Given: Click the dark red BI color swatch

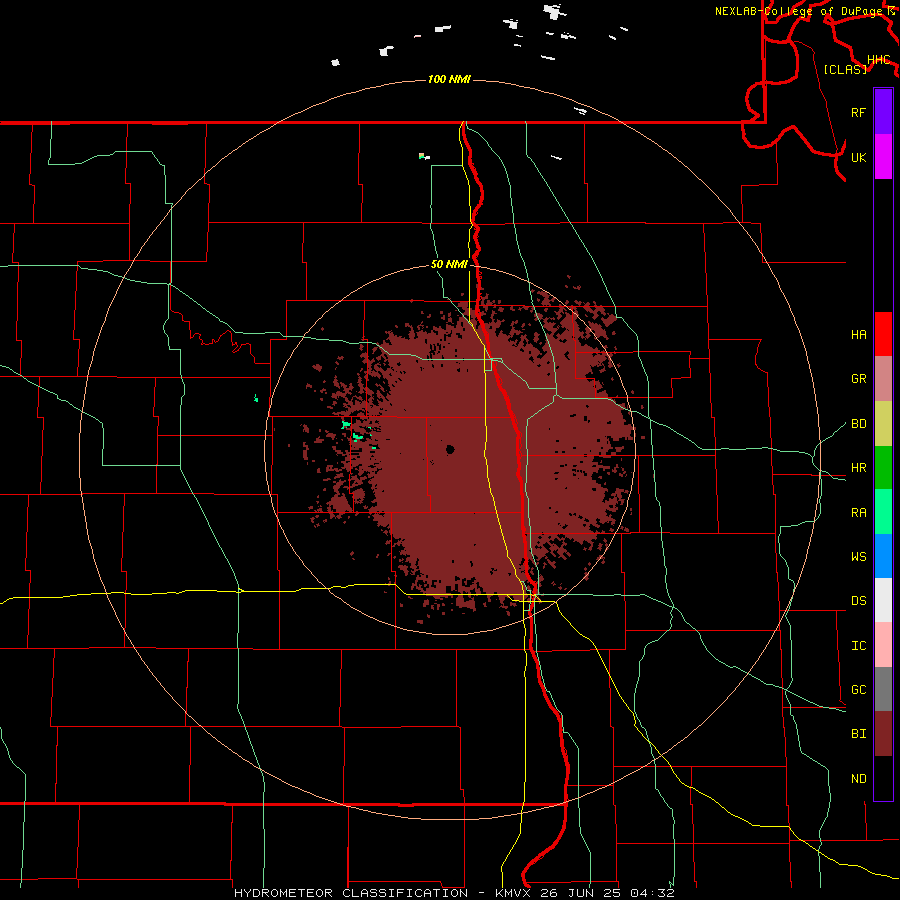Looking at the screenshot, I should (883, 734).
